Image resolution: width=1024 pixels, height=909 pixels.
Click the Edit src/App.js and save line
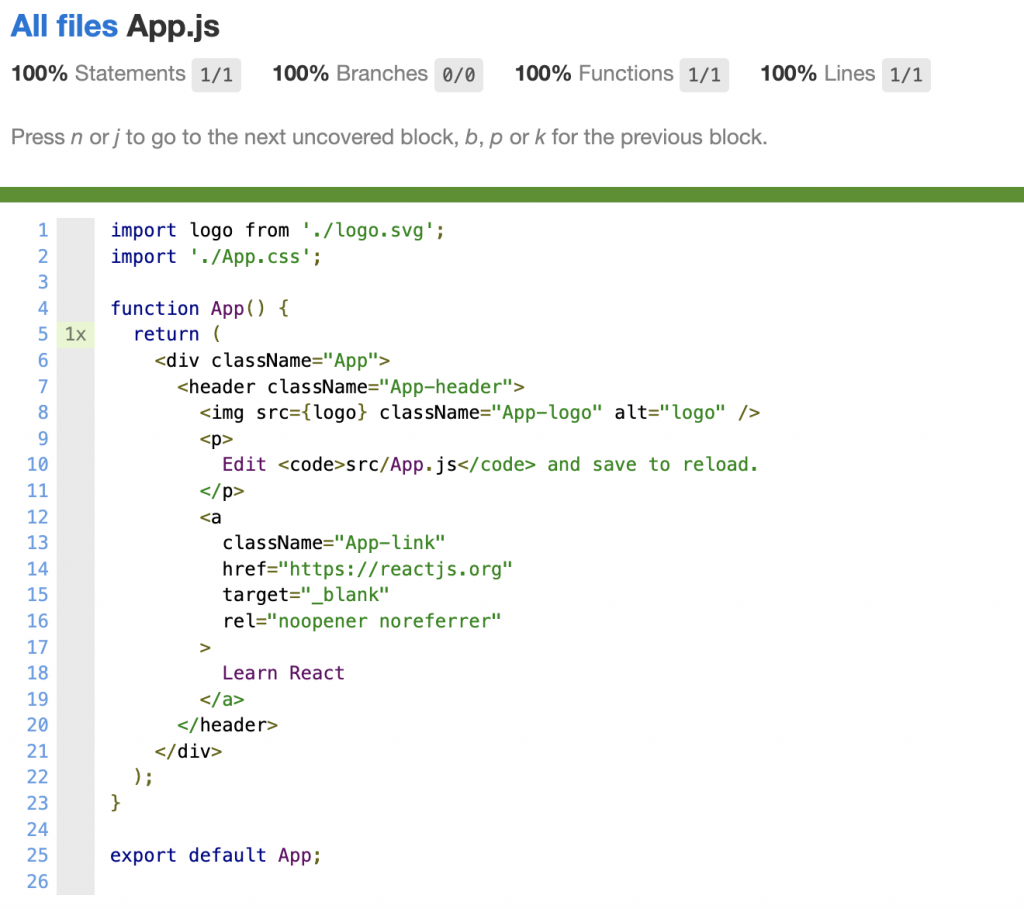pos(490,464)
